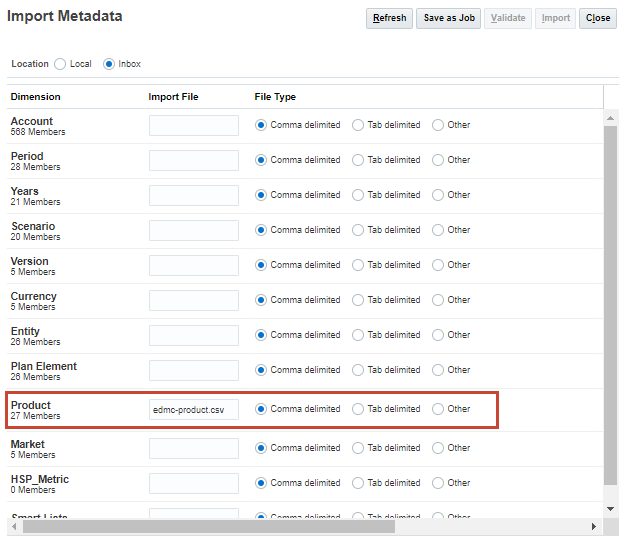Click Plan Element import file field
Screen dimensions: 626x543
194,371
